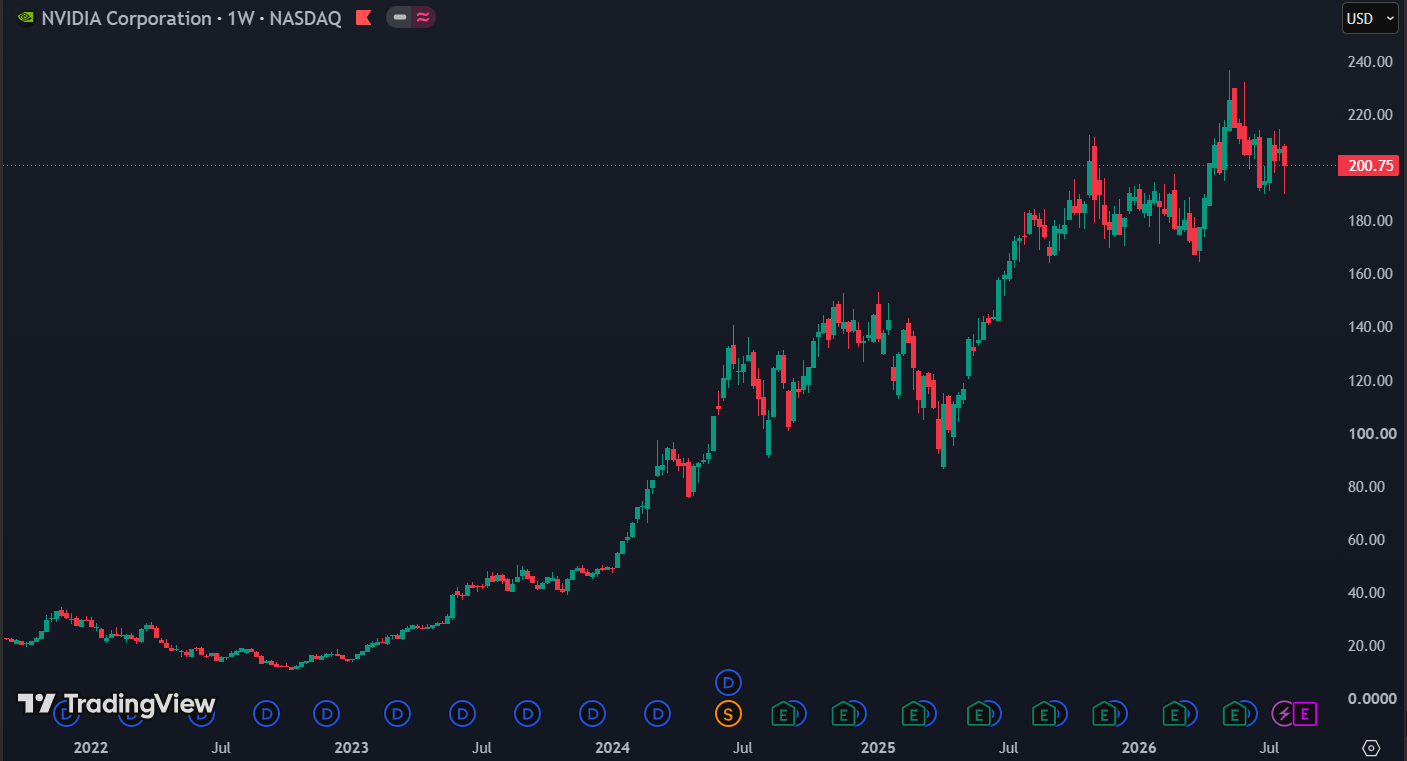Click the 180.00 price axis label

click(1370, 221)
